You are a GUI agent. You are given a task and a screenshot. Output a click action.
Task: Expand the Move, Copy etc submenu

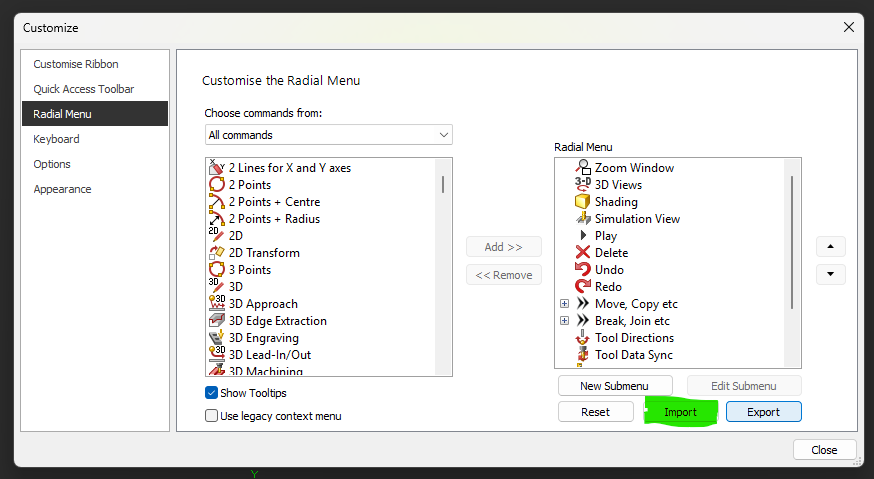pyautogui.click(x=564, y=304)
